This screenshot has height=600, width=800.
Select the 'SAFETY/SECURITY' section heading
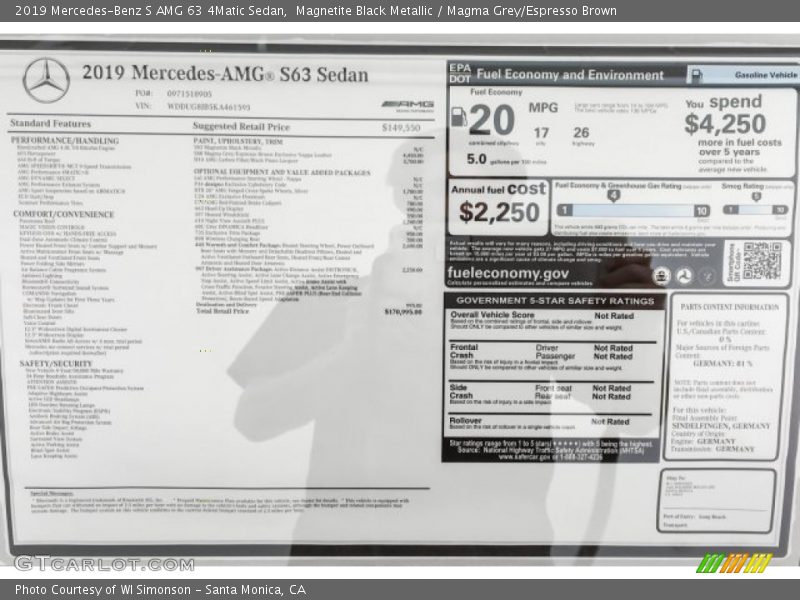(56, 364)
